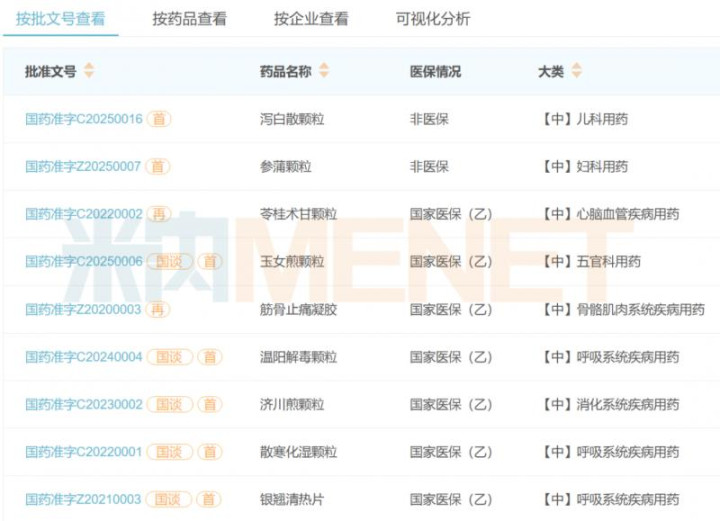Click 非医保 in 参蒲颗粒 row
This screenshot has width=720, height=521.
(x=429, y=167)
